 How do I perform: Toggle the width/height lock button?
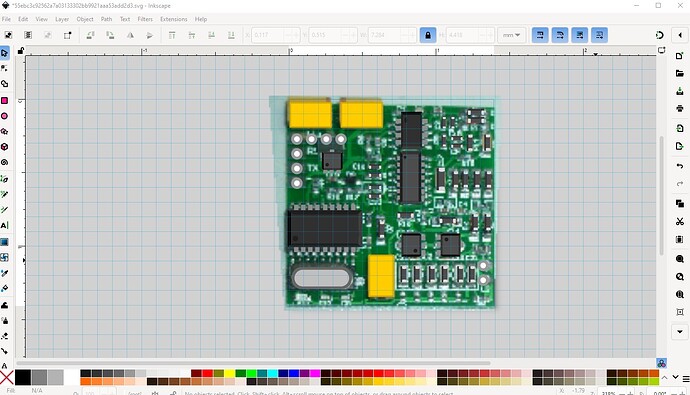point(428,35)
